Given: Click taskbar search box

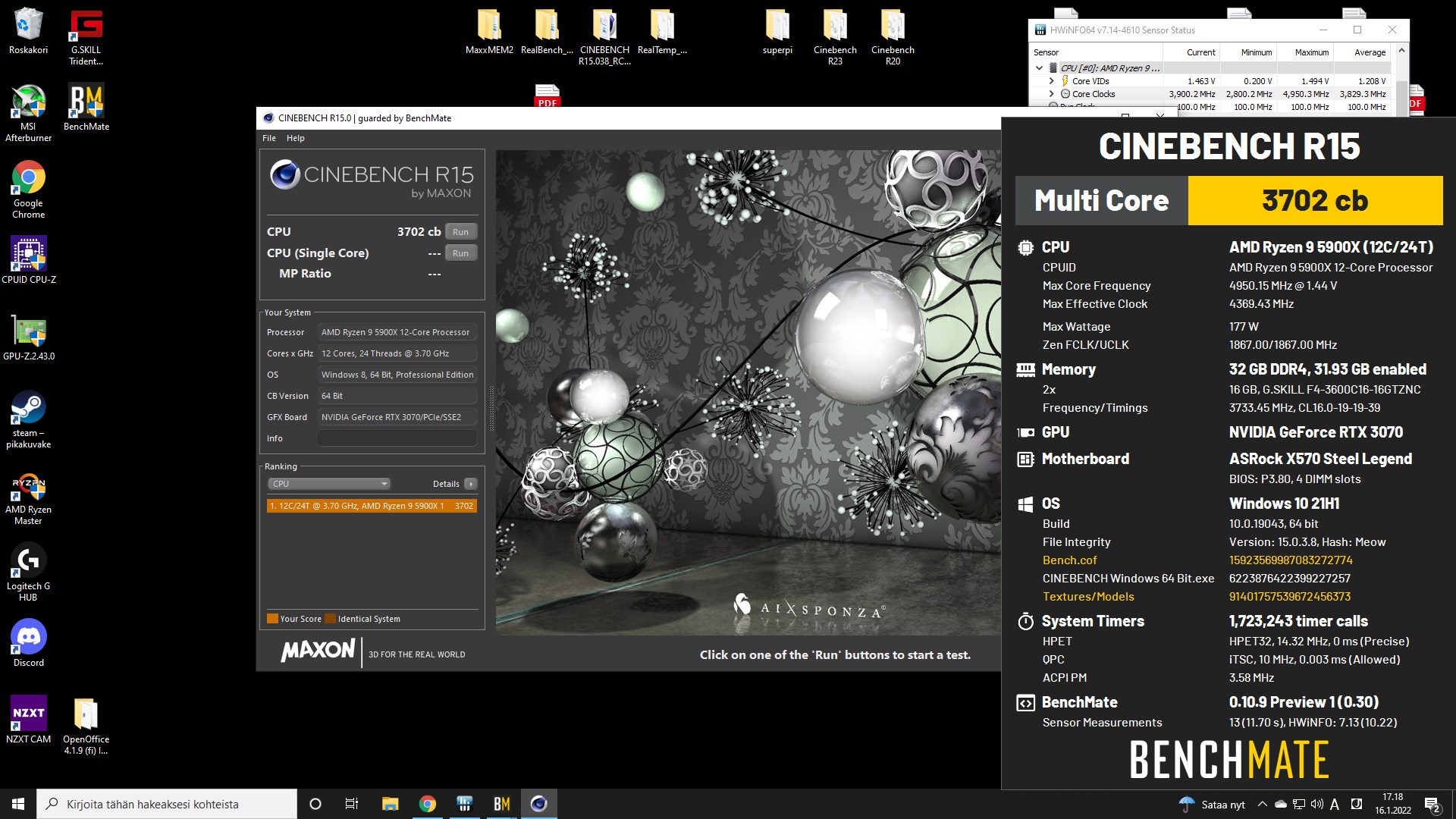Looking at the screenshot, I should 167,804.
